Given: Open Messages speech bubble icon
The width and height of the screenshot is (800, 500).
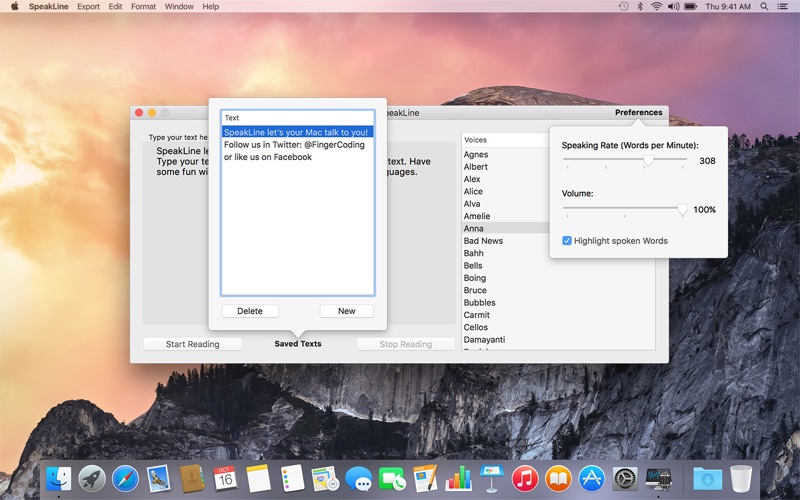Looking at the screenshot, I should (358, 479).
